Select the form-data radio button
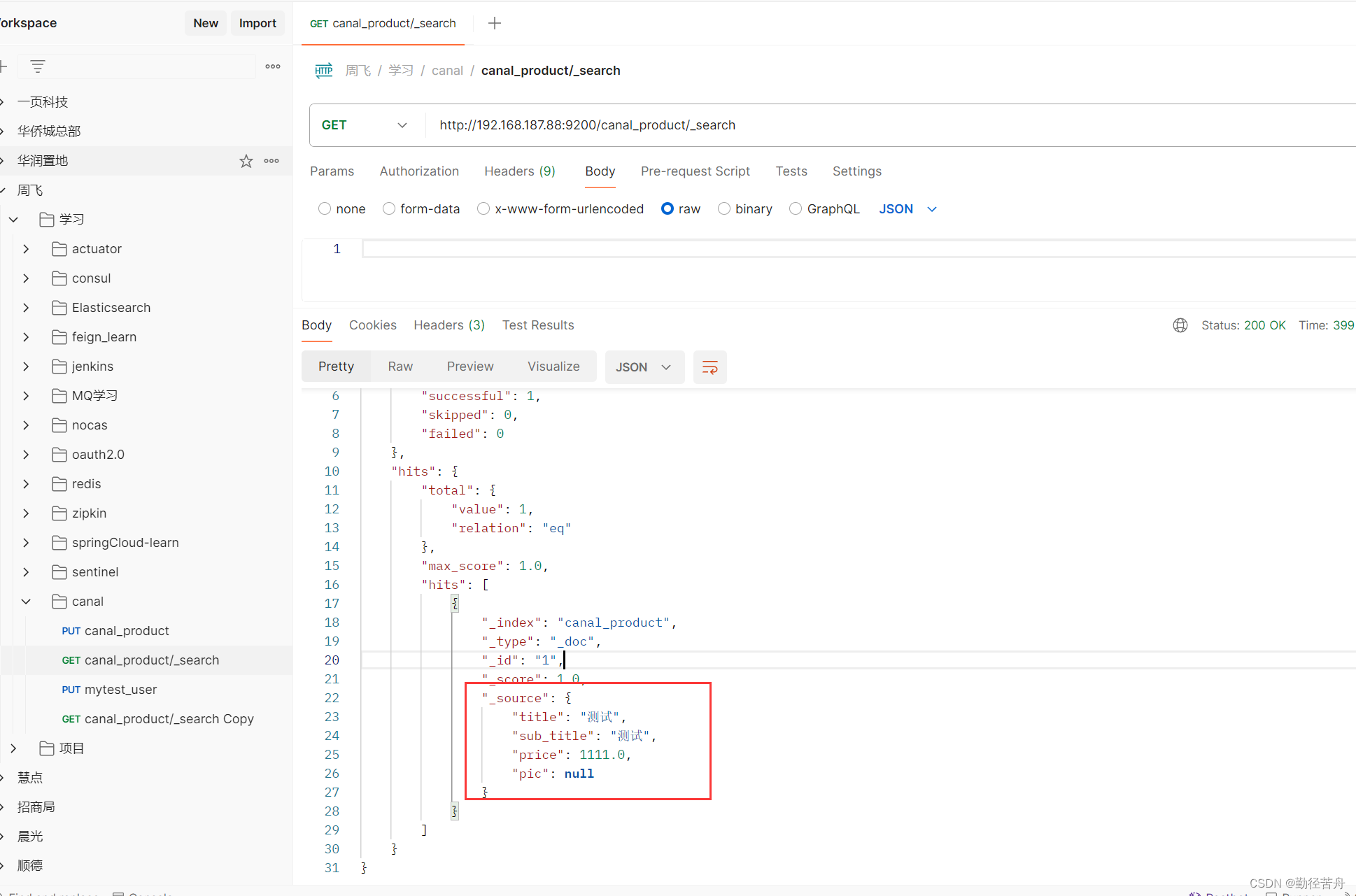This screenshot has width=1356, height=896. (389, 209)
